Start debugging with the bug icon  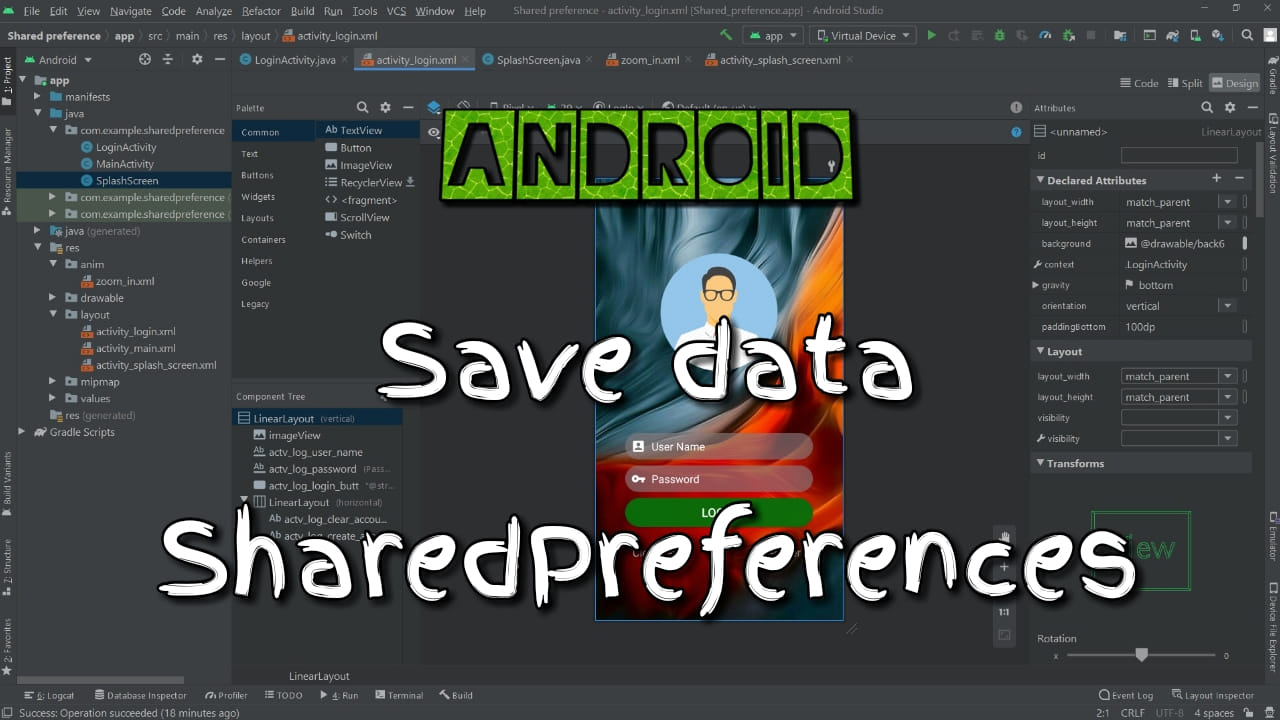tap(999, 35)
